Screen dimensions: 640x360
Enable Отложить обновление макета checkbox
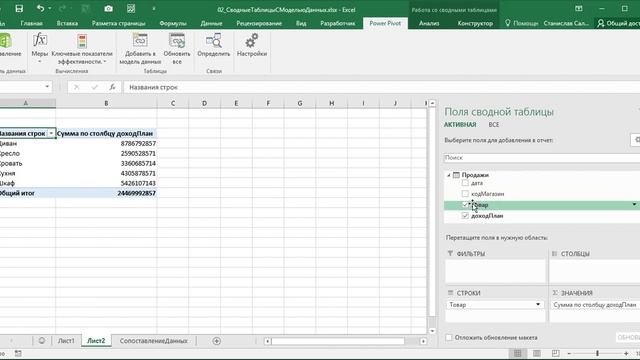pyautogui.click(x=449, y=338)
